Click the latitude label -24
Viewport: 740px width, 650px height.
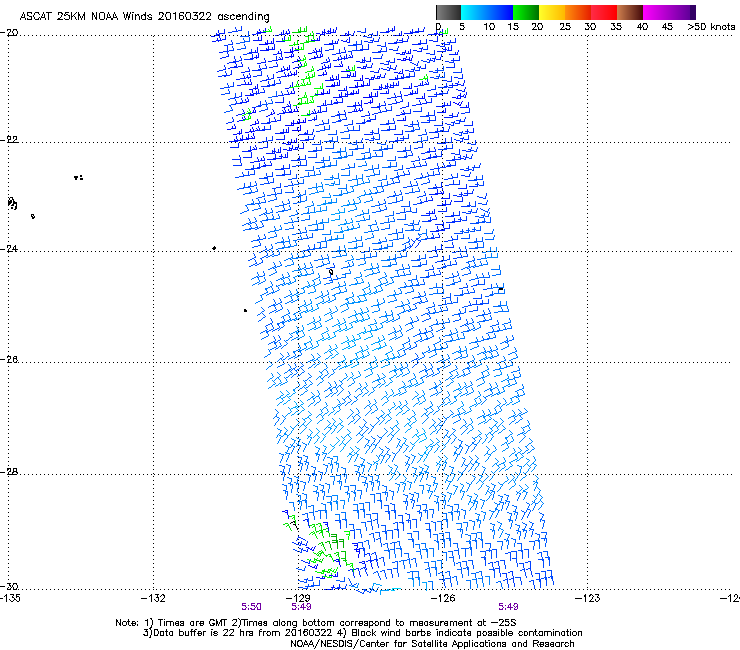(x=9, y=249)
